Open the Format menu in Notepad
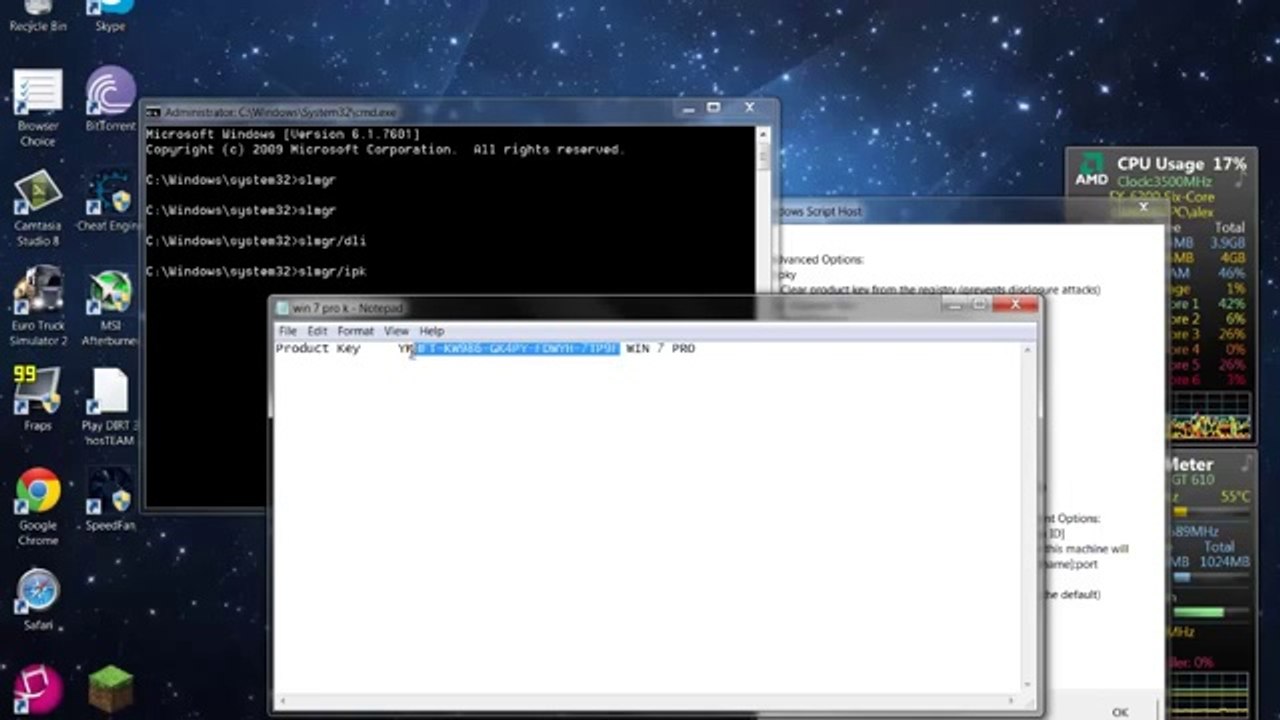Image resolution: width=1280 pixels, height=720 pixels. (355, 331)
